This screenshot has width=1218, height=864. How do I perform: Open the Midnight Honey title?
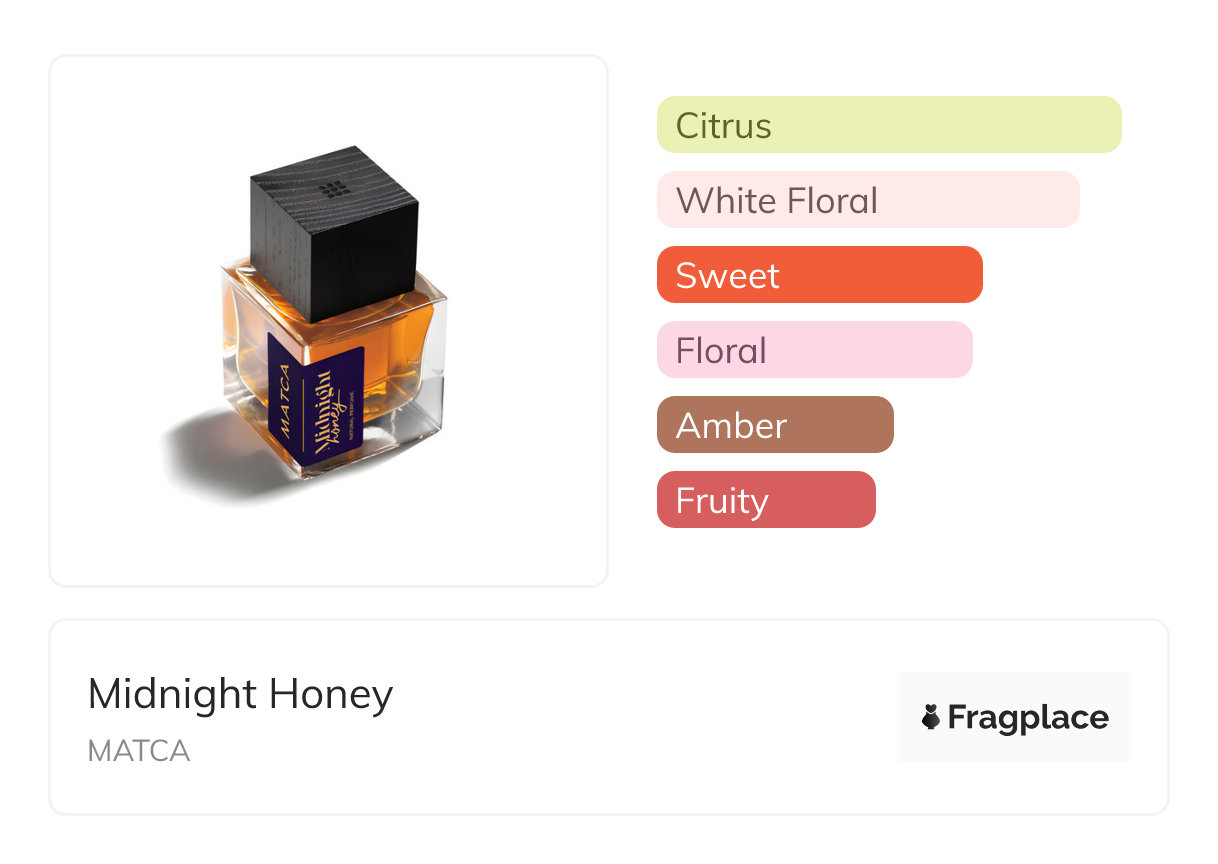(240, 694)
